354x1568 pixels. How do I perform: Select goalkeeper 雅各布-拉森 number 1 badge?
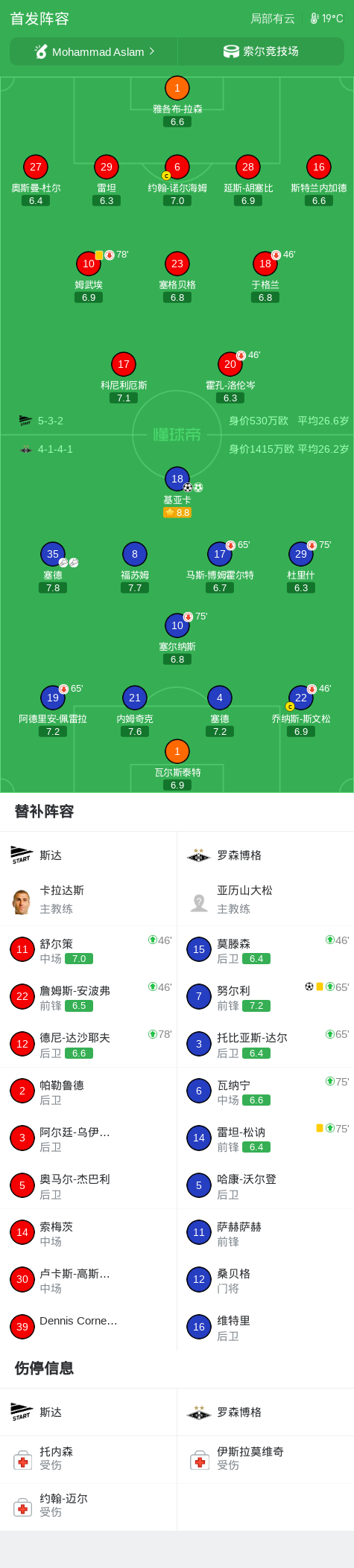[177, 89]
